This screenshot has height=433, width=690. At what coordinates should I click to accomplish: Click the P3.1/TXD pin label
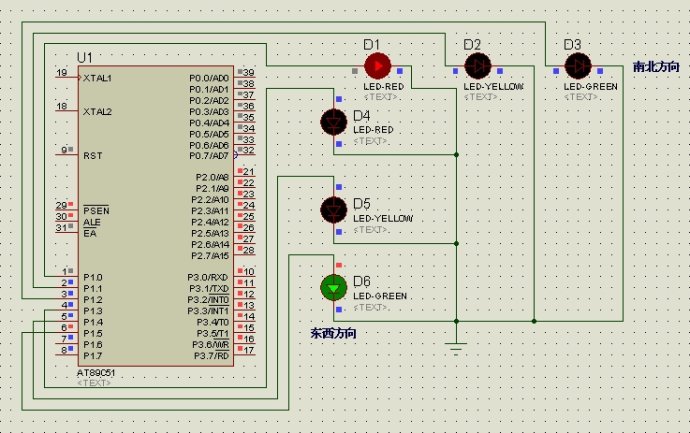pos(209,289)
